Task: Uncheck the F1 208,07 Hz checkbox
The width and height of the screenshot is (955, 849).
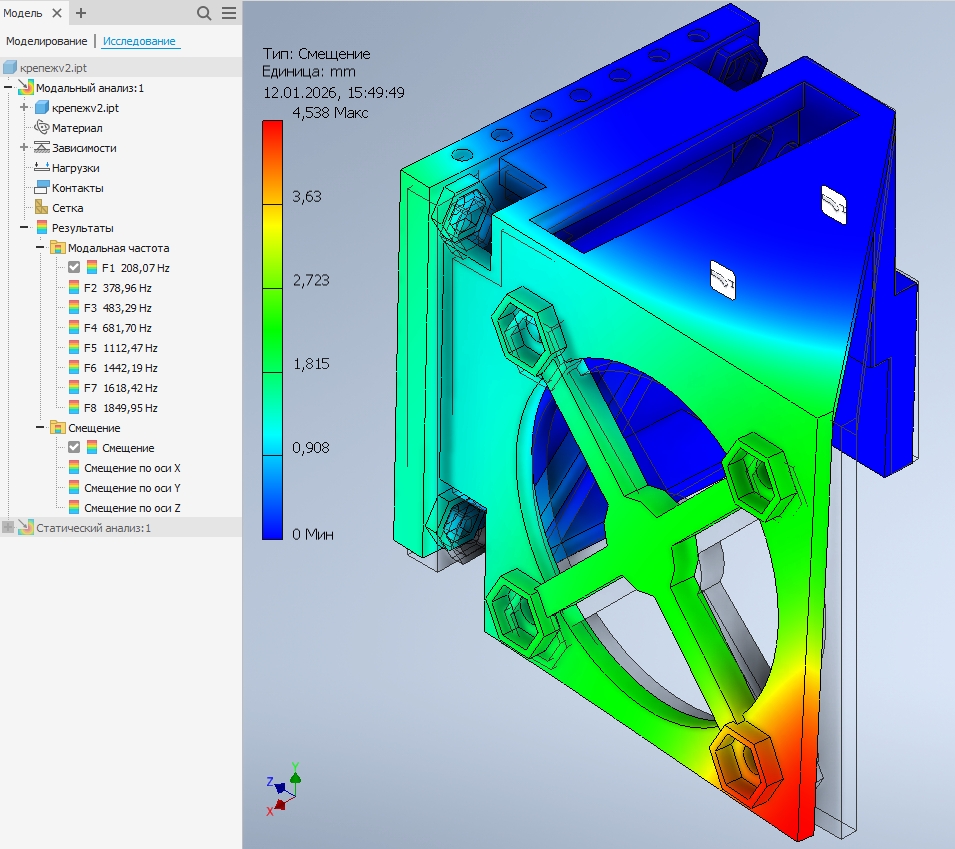Action: pyautogui.click(x=74, y=267)
